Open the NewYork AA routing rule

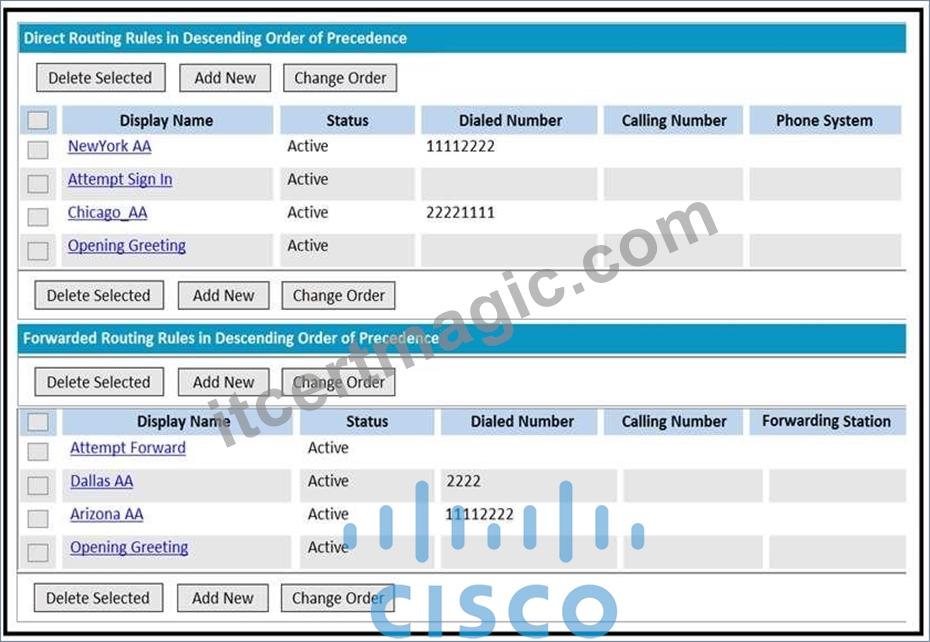pyautogui.click(x=110, y=146)
